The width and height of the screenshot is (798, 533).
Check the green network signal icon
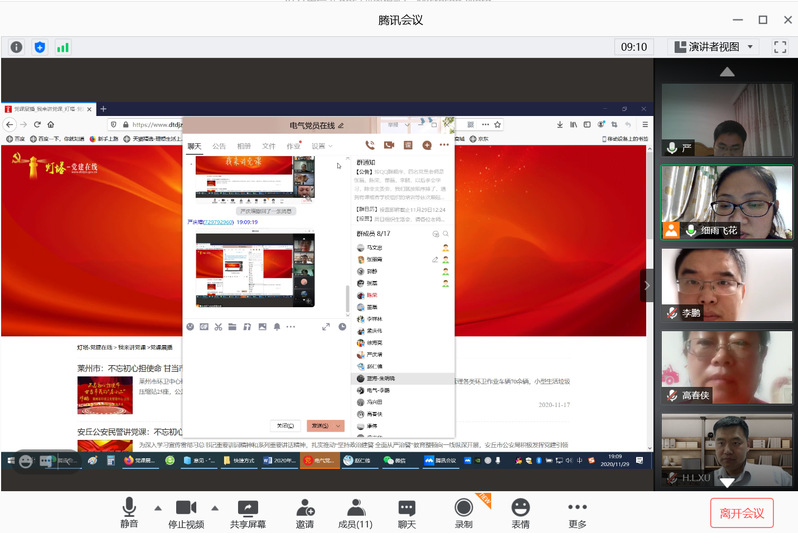pyautogui.click(x=63, y=46)
